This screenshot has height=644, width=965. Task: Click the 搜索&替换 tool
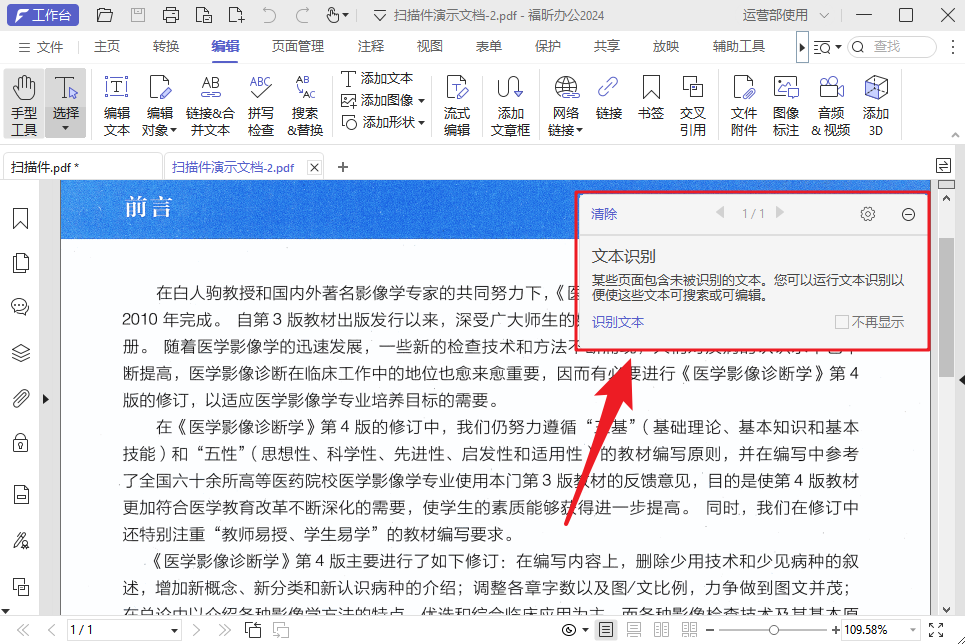(x=305, y=100)
